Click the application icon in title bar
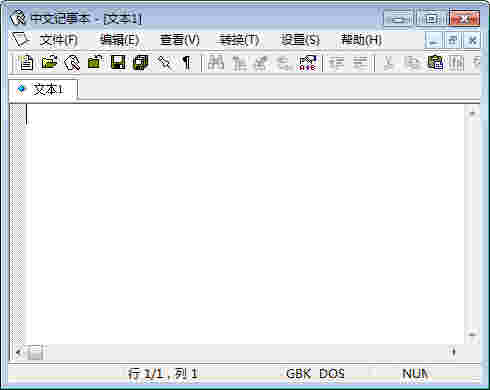This screenshot has height=390, width=490. (18, 18)
